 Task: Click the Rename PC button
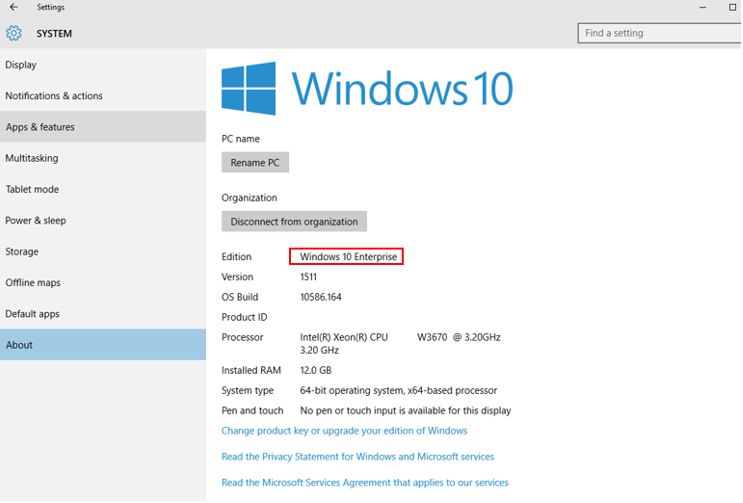[255, 162]
